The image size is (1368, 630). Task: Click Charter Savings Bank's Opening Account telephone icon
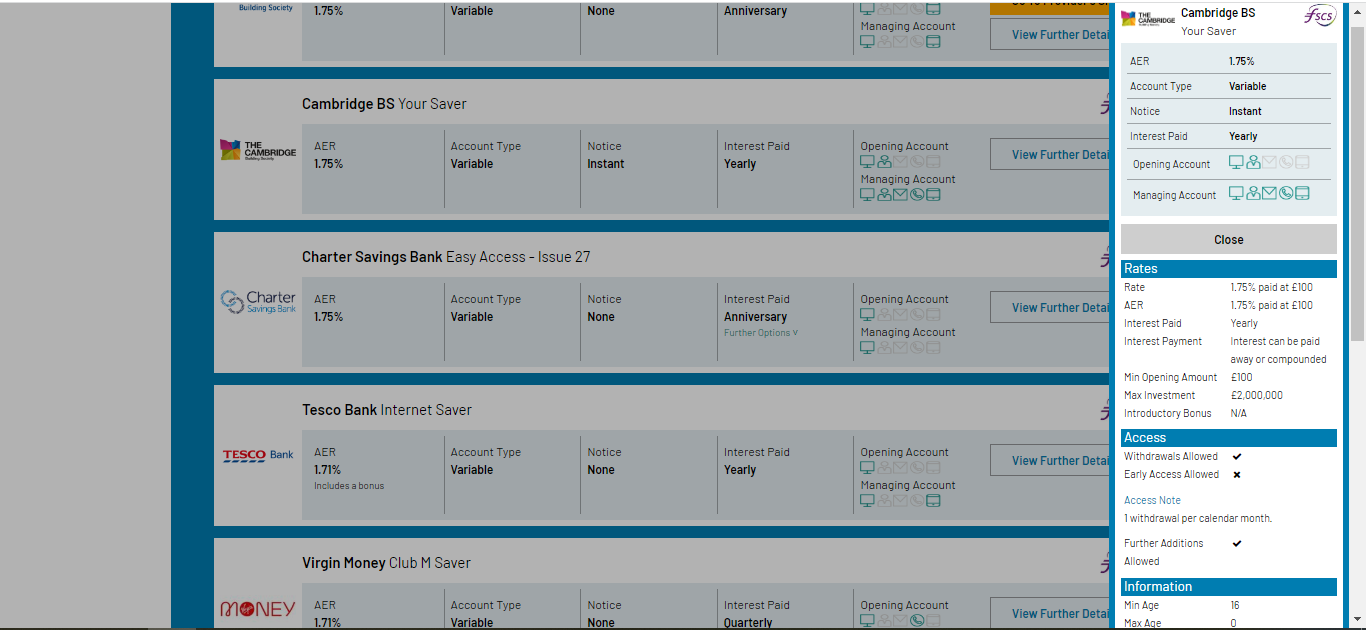(x=917, y=314)
